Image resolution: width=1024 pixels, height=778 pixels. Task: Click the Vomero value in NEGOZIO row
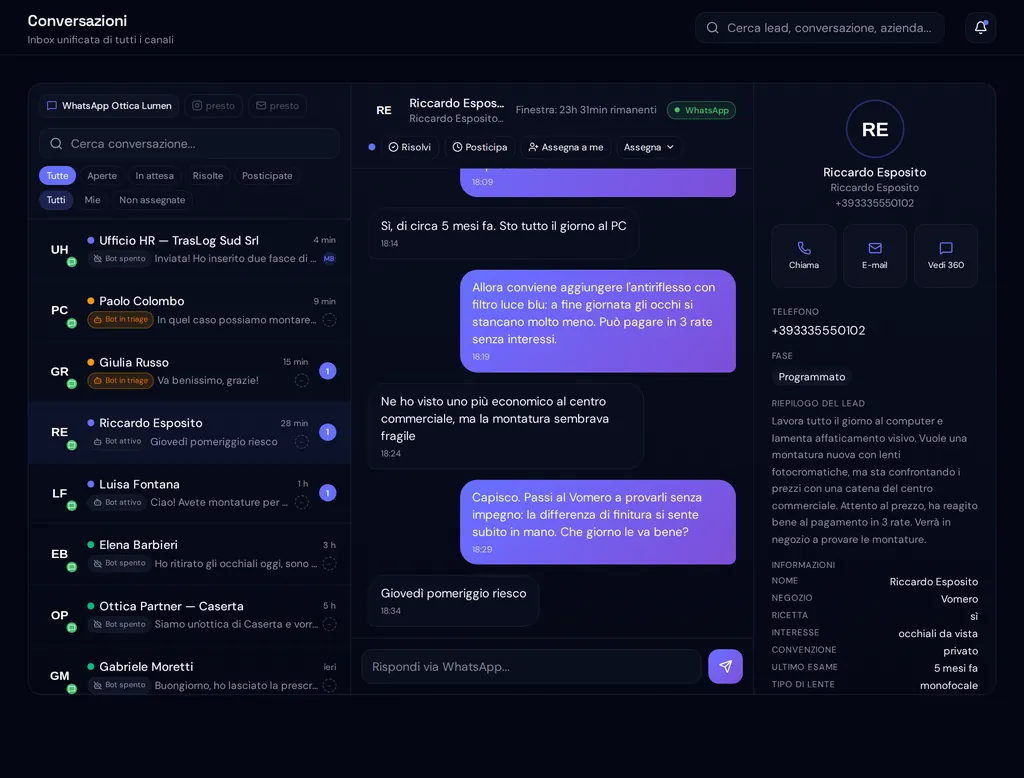point(959,599)
